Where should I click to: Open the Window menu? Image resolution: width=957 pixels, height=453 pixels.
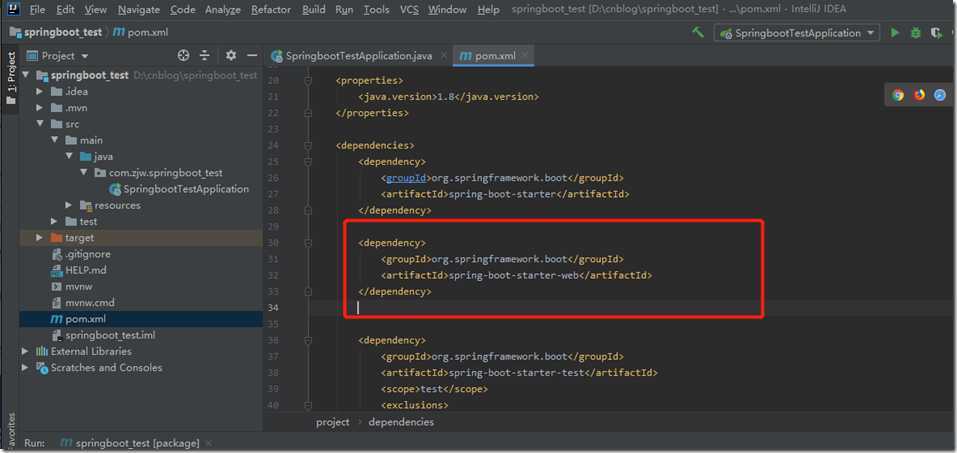[x=448, y=10]
